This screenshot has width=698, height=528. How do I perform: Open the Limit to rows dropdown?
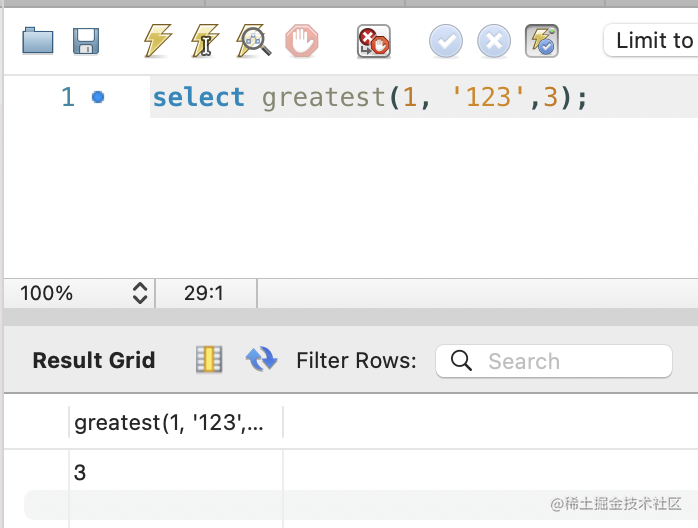pos(652,41)
